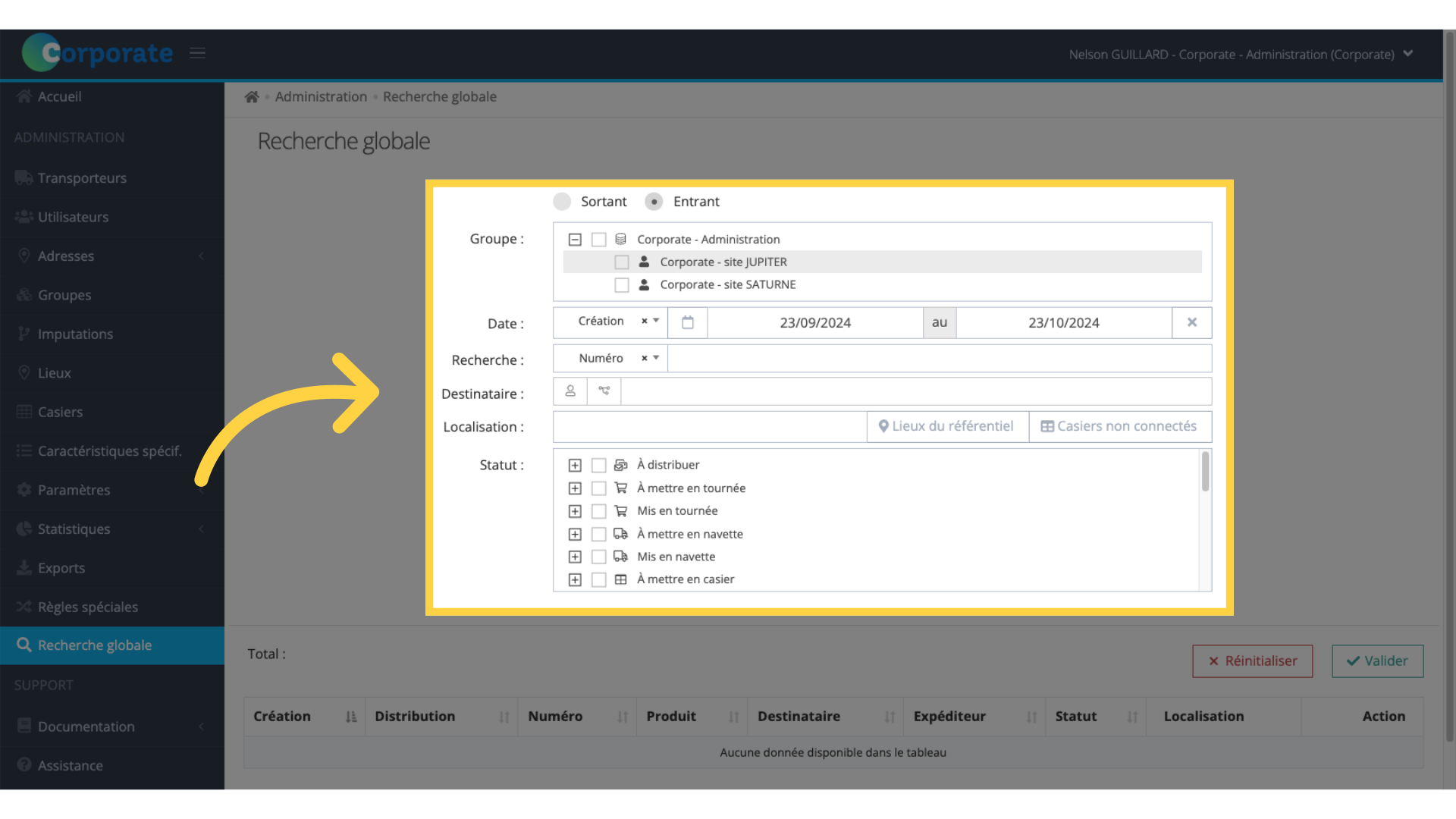Check the Corporate - Administration checkbox
This screenshot has height=819, width=1456.
point(598,240)
